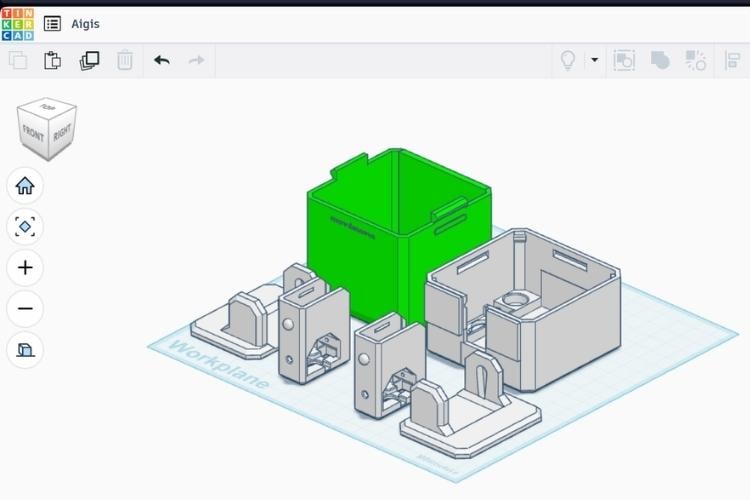Zoom in with plus button

(x=25, y=268)
